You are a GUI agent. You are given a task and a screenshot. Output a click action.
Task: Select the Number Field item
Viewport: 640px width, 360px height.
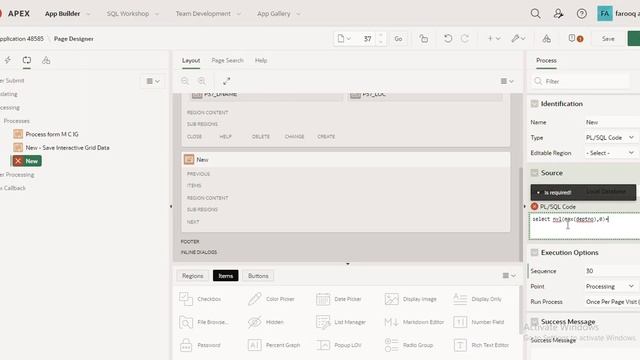point(478,322)
